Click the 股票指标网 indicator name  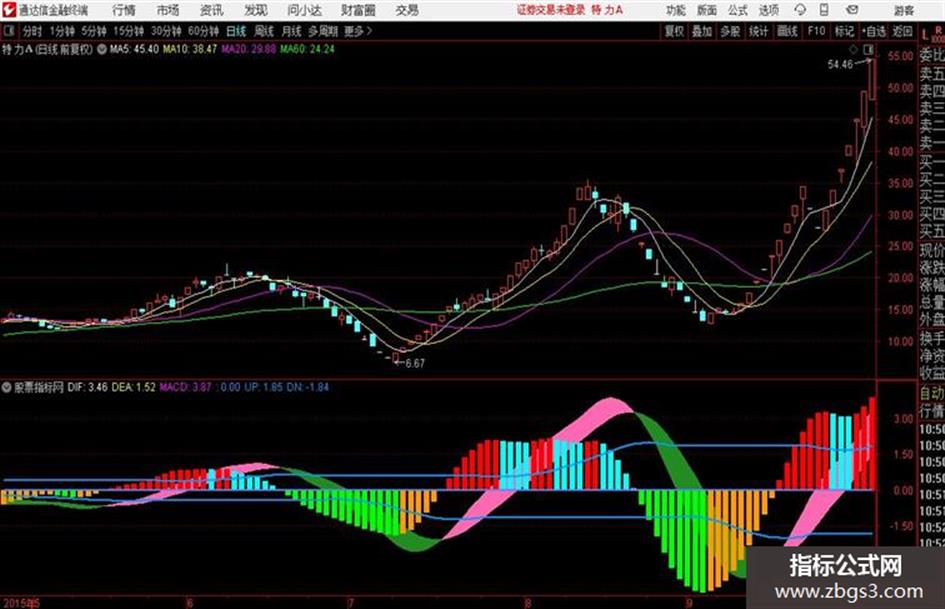(x=39, y=387)
